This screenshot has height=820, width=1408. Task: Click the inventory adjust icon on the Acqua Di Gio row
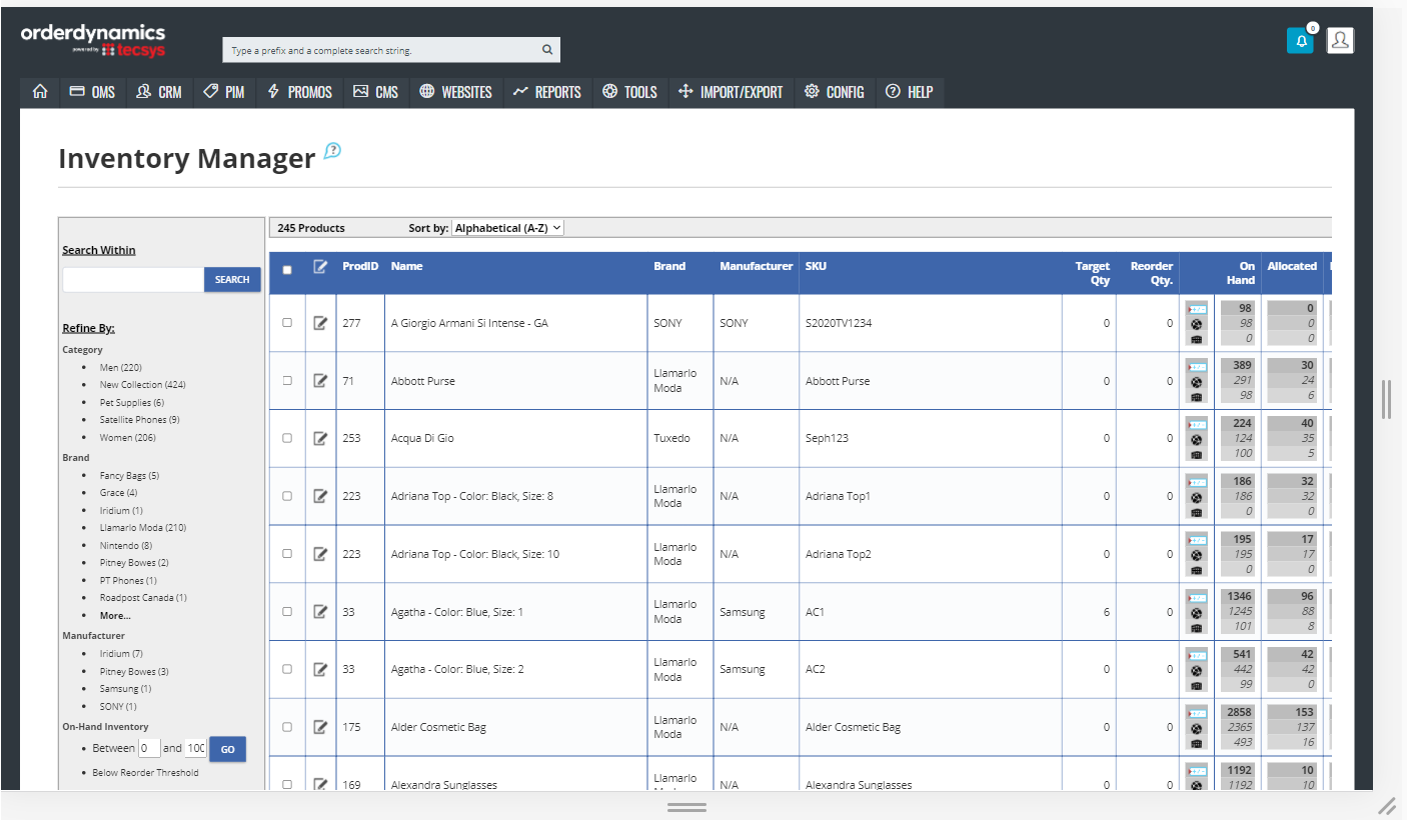click(1195, 423)
